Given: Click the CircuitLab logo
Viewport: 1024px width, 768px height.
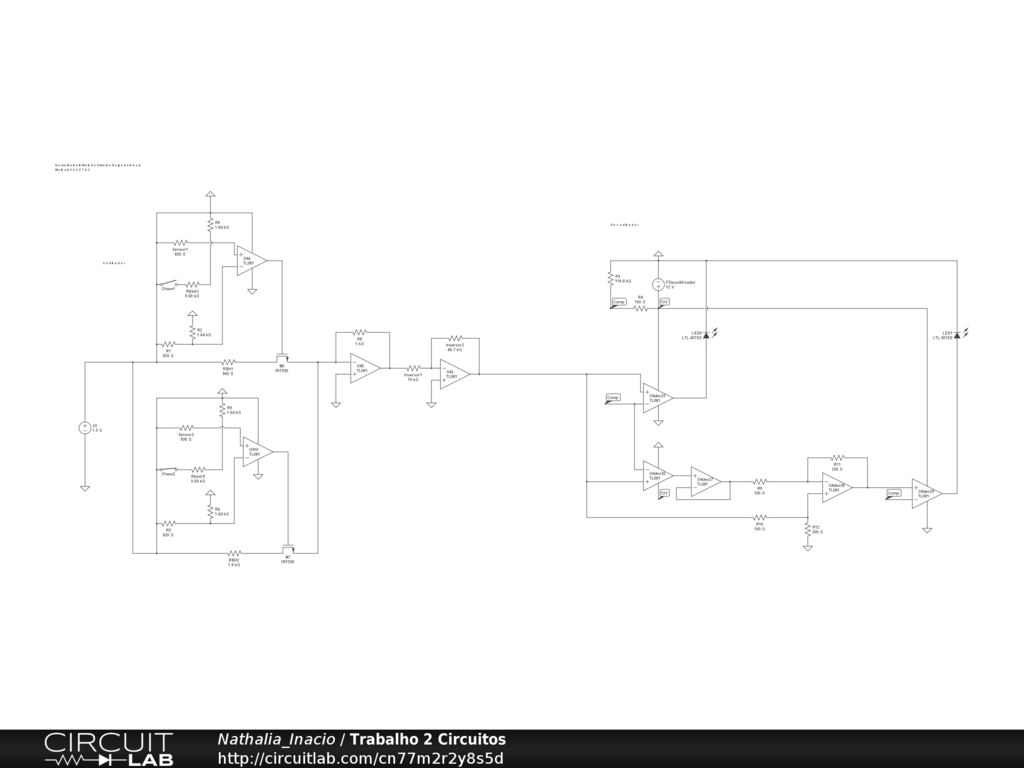Looking at the screenshot, I should point(108,749).
